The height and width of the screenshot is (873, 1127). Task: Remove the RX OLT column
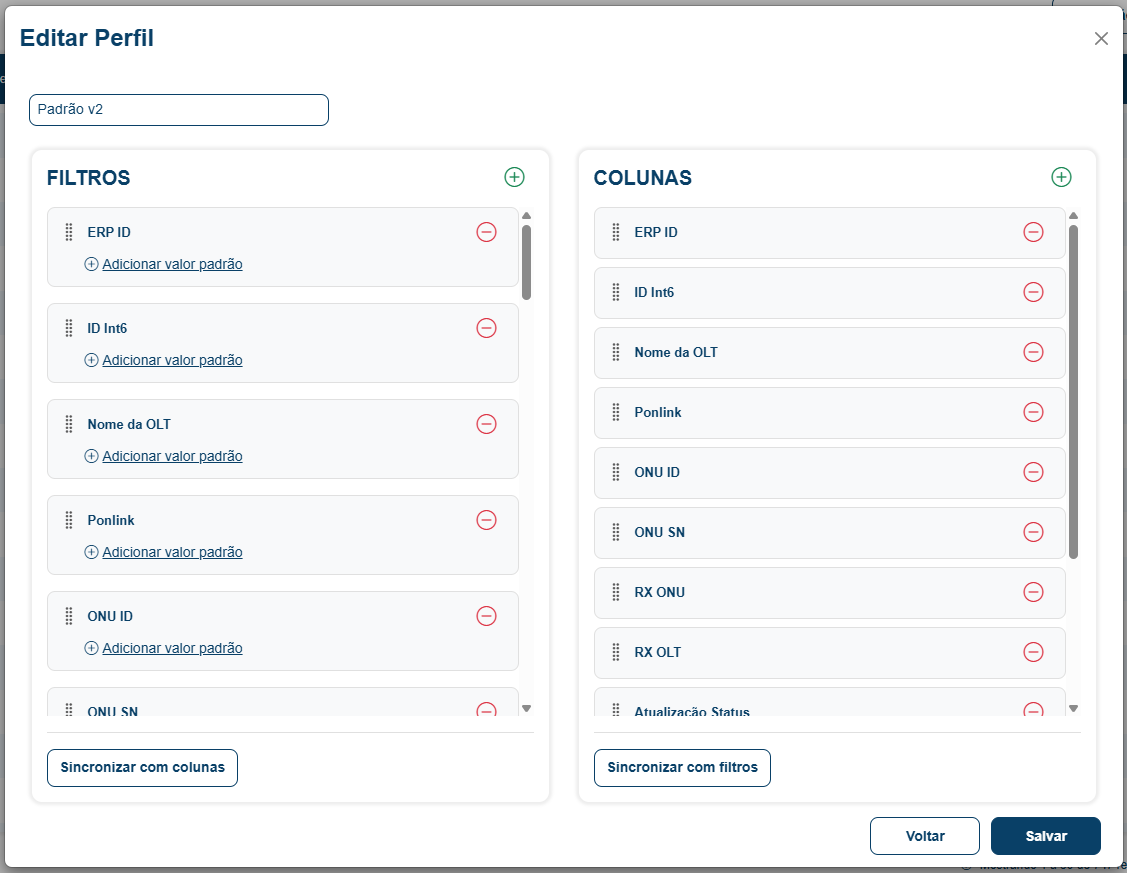(1034, 652)
